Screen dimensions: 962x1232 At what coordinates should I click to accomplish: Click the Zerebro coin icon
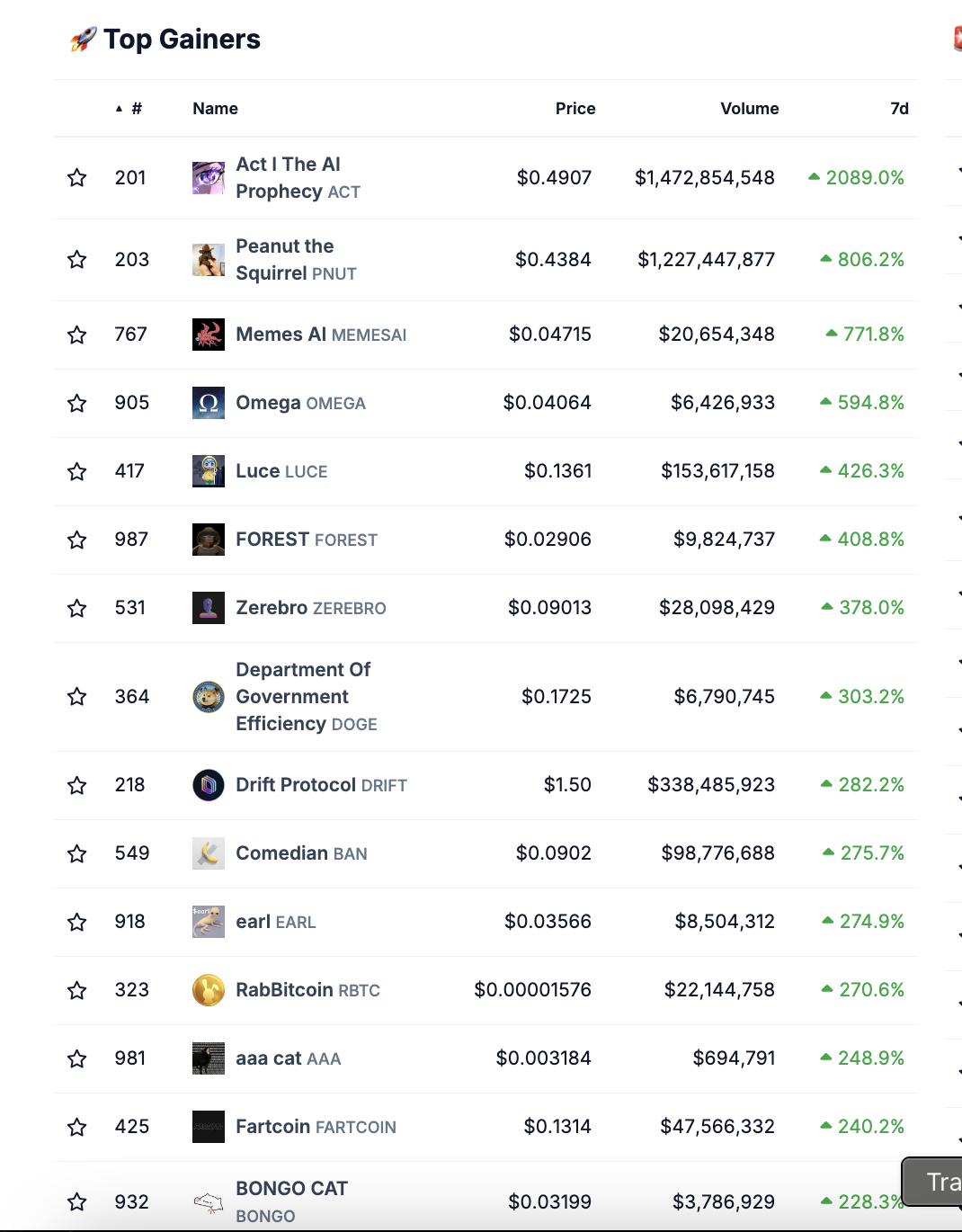[209, 608]
